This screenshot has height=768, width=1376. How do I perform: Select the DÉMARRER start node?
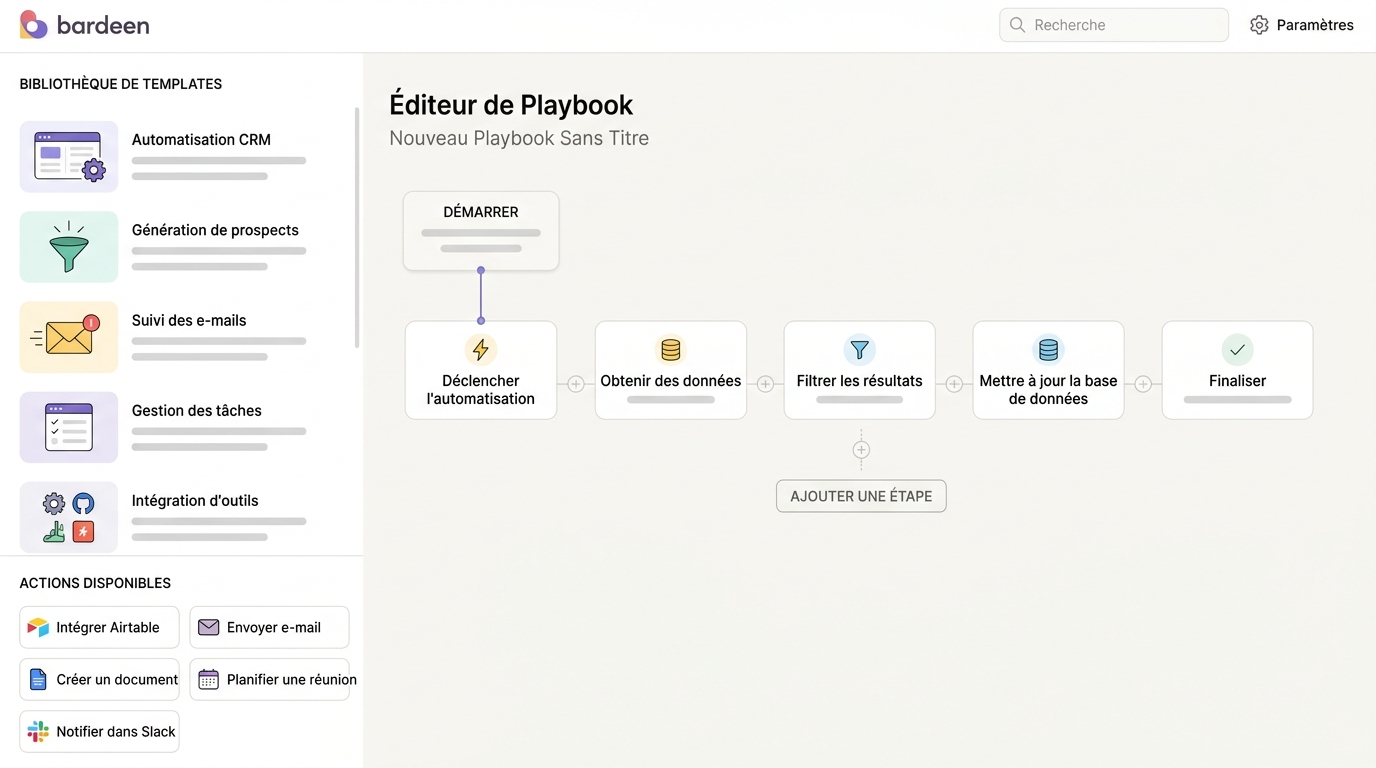tap(481, 231)
